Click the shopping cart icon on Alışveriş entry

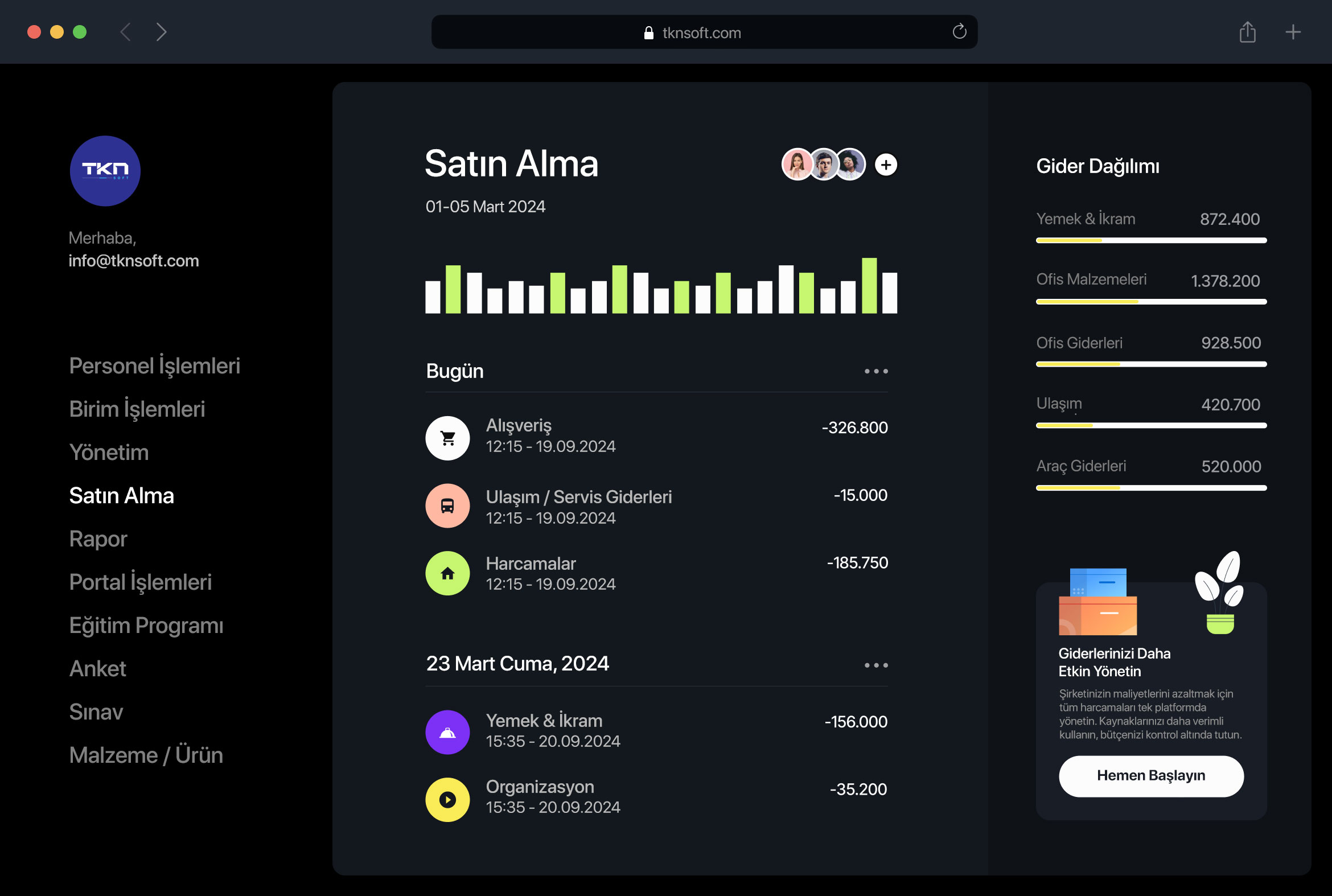(x=448, y=438)
